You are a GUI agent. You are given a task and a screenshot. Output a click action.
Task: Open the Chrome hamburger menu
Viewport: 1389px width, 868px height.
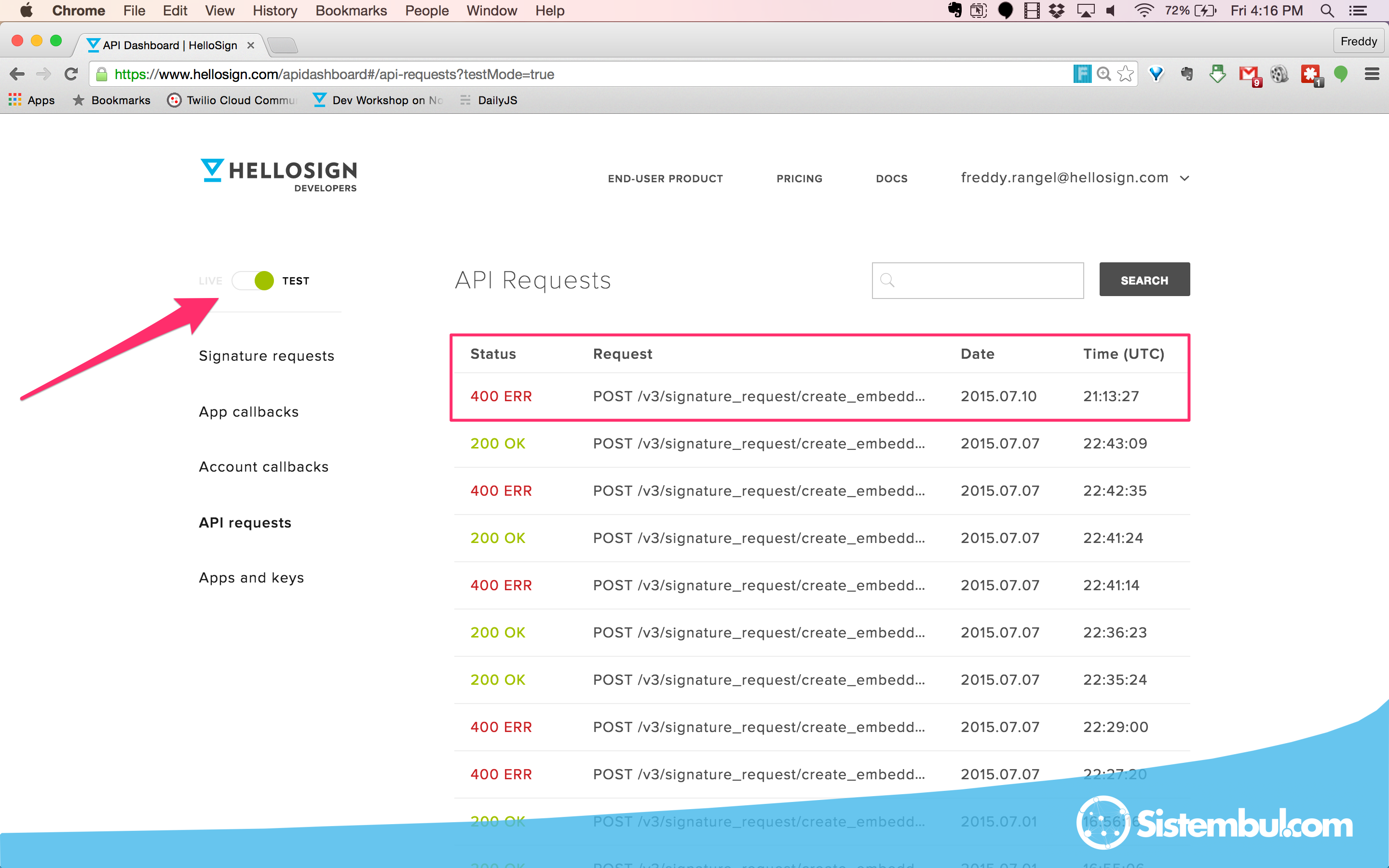[1372, 74]
